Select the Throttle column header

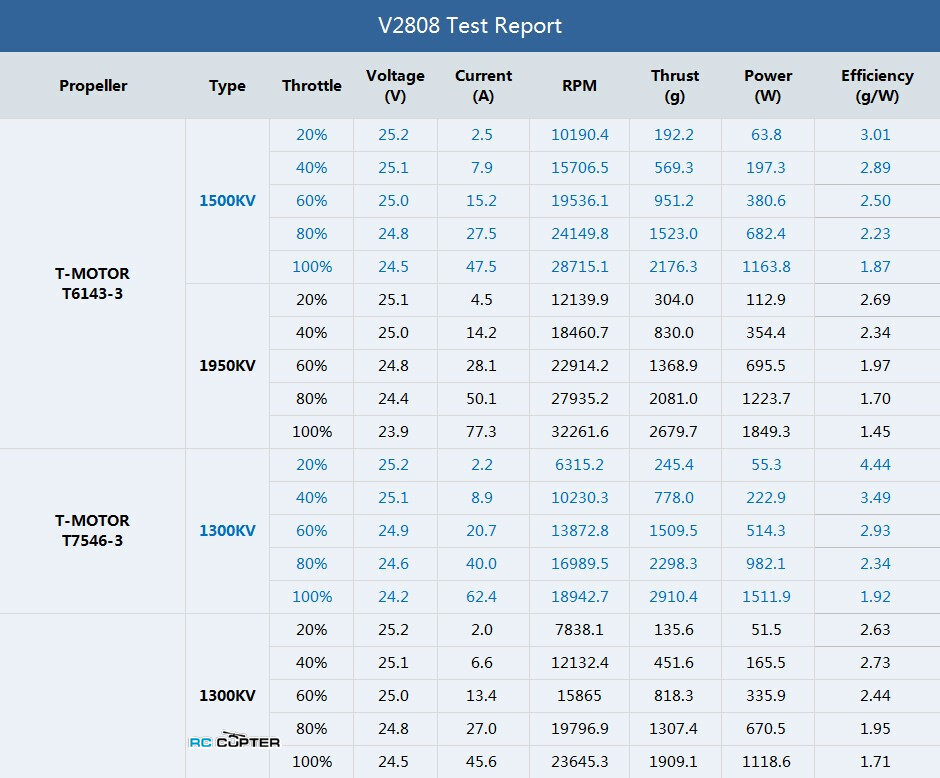[312, 86]
